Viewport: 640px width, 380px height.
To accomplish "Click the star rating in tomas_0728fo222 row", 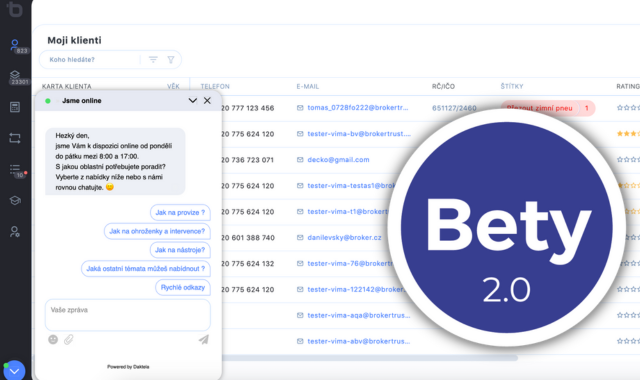I will point(628,108).
